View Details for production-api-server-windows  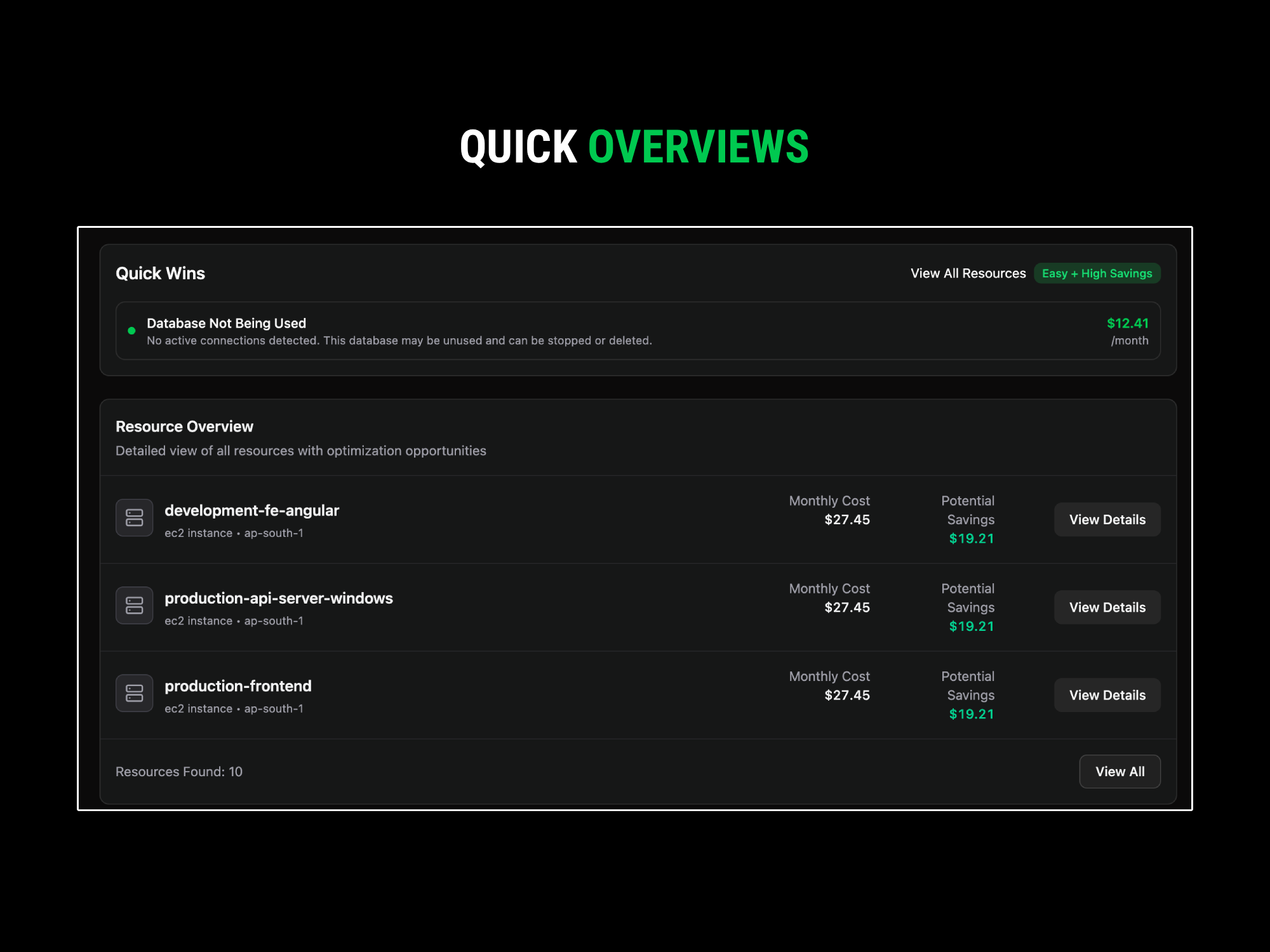pos(1107,607)
